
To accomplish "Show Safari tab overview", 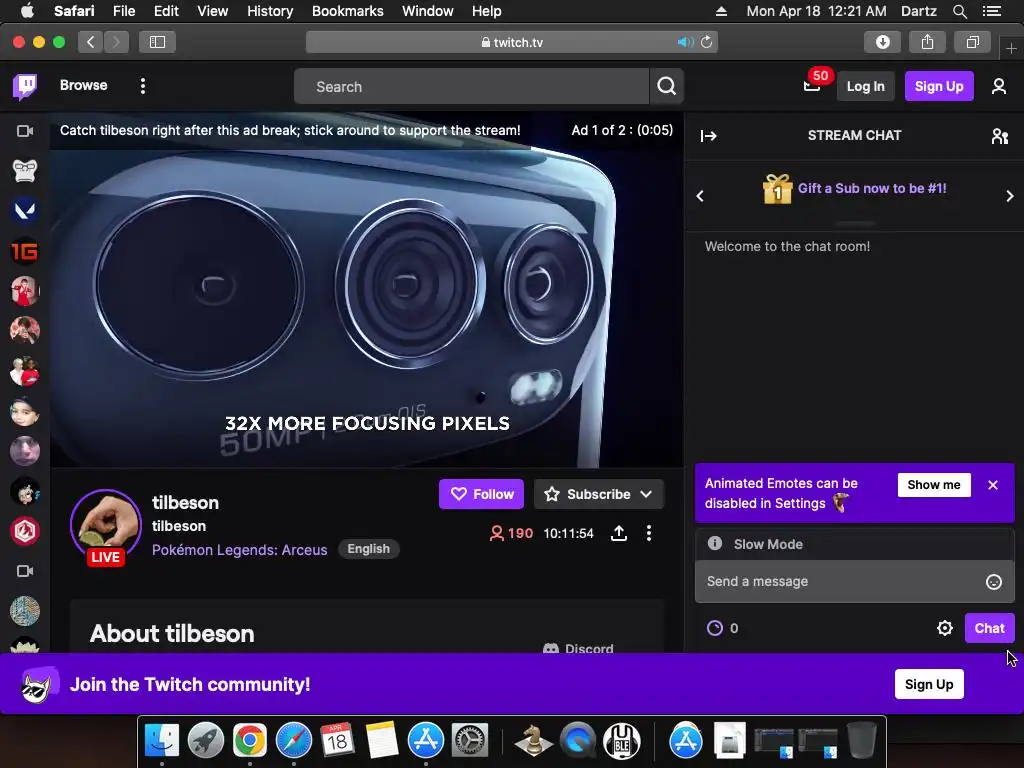I will point(972,42).
